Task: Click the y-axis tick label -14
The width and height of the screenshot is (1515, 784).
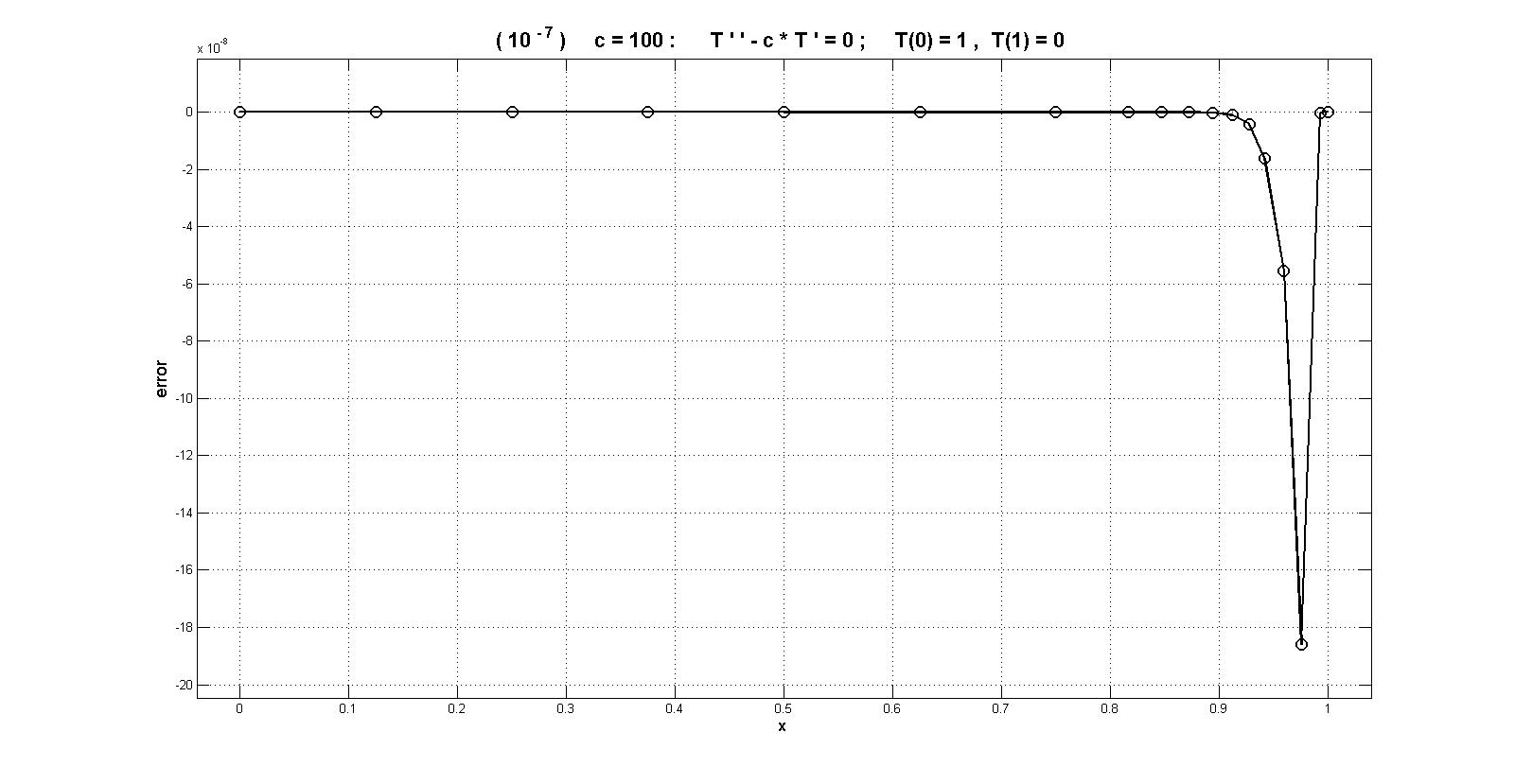Action: pyautogui.click(x=184, y=513)
